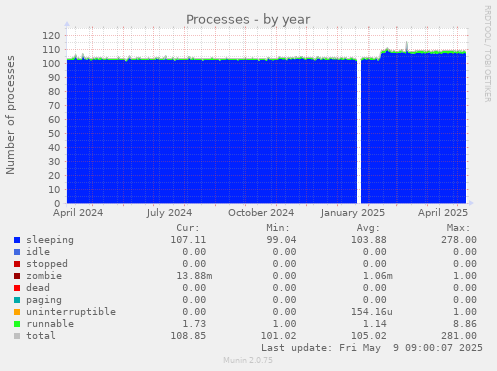The width and height of the screenshot is (497, 371).
Task: Click the 'Avg:' column header
Action: pos(368,228)
